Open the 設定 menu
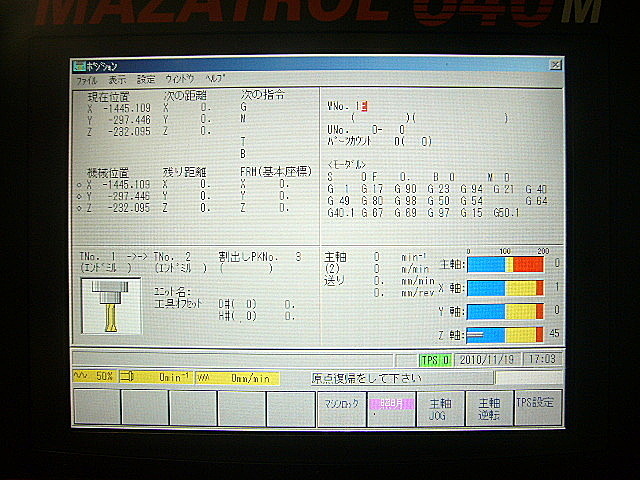Image resolution: width=640 pixels, height=480 pixels. click(x=146, y=79)
